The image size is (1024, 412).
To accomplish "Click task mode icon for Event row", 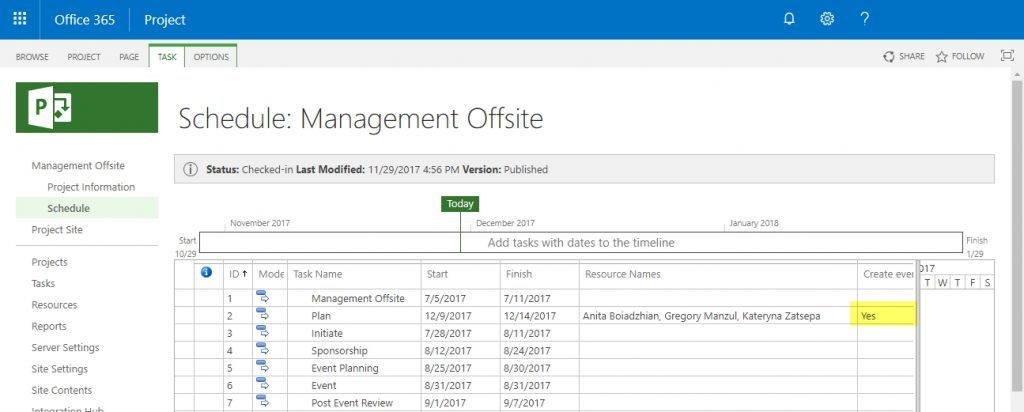I will (263, 385).
